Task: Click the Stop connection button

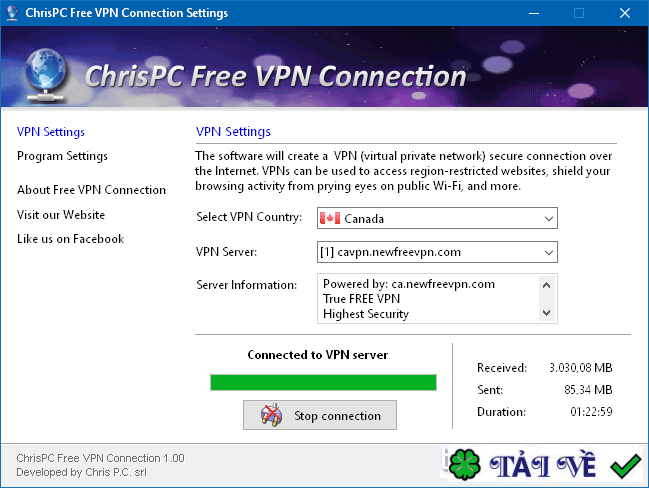Action: pos(320,415)
